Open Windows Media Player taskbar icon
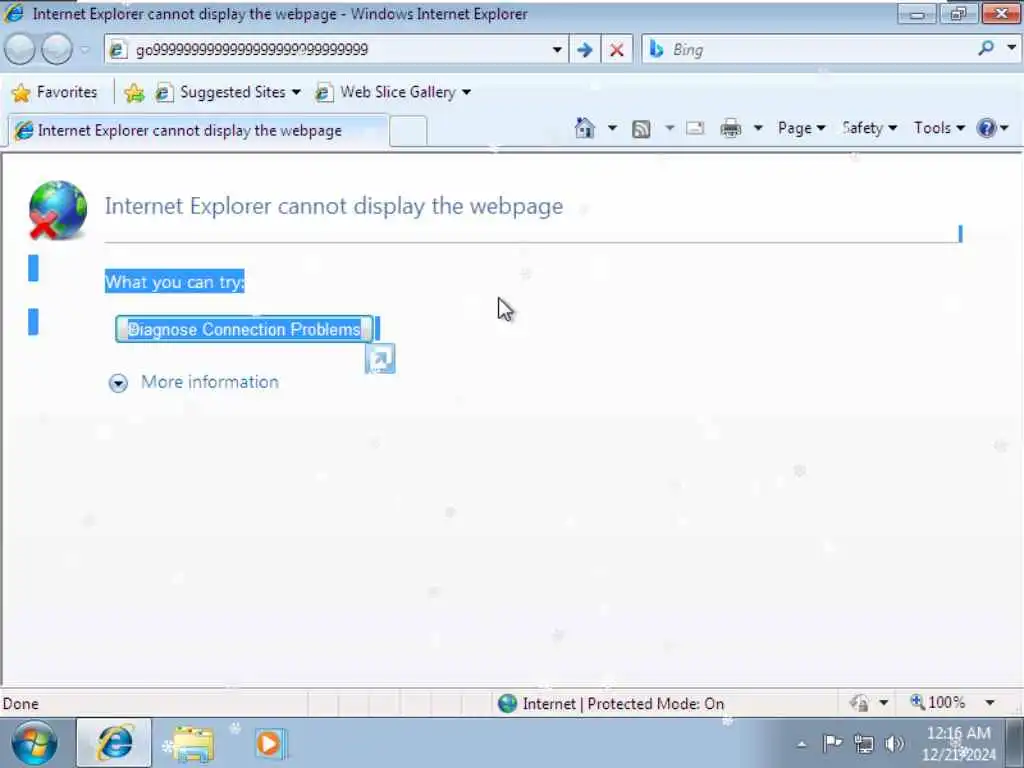The height and width of the screenshot is (768, 1024). [269, 743]
